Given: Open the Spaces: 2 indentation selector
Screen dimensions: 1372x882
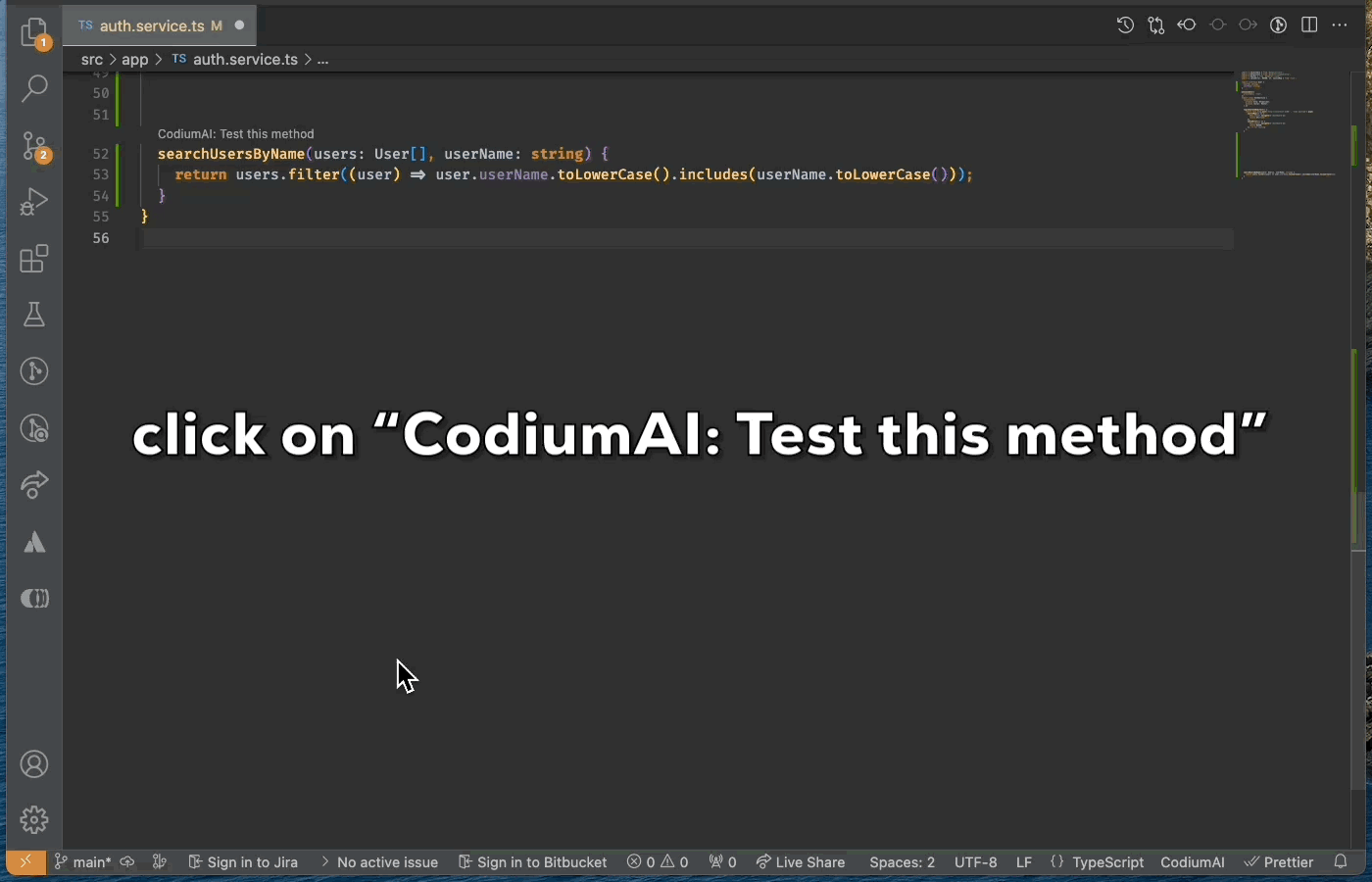Looking at the screenshot, I should (x=902, y=862).
